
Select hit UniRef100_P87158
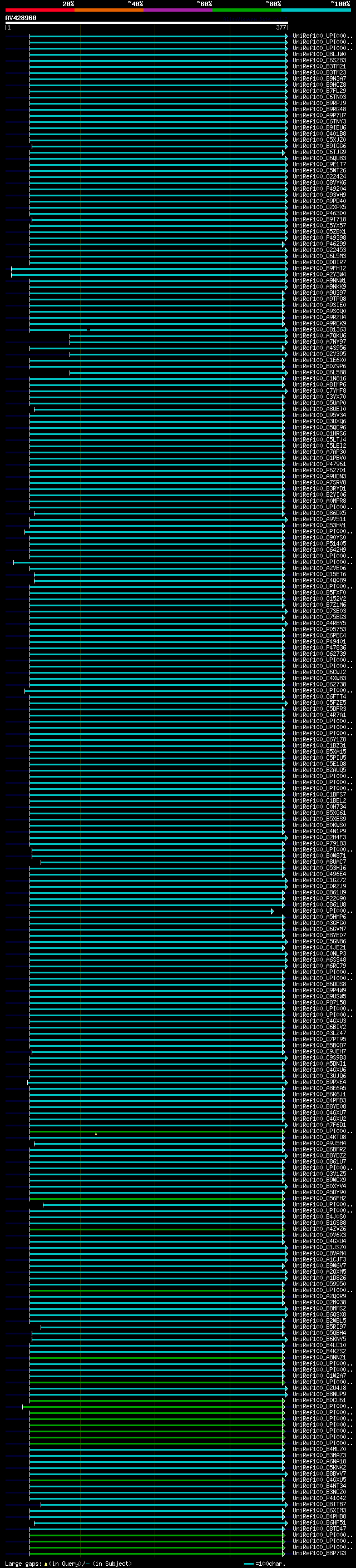point(319,1002)
